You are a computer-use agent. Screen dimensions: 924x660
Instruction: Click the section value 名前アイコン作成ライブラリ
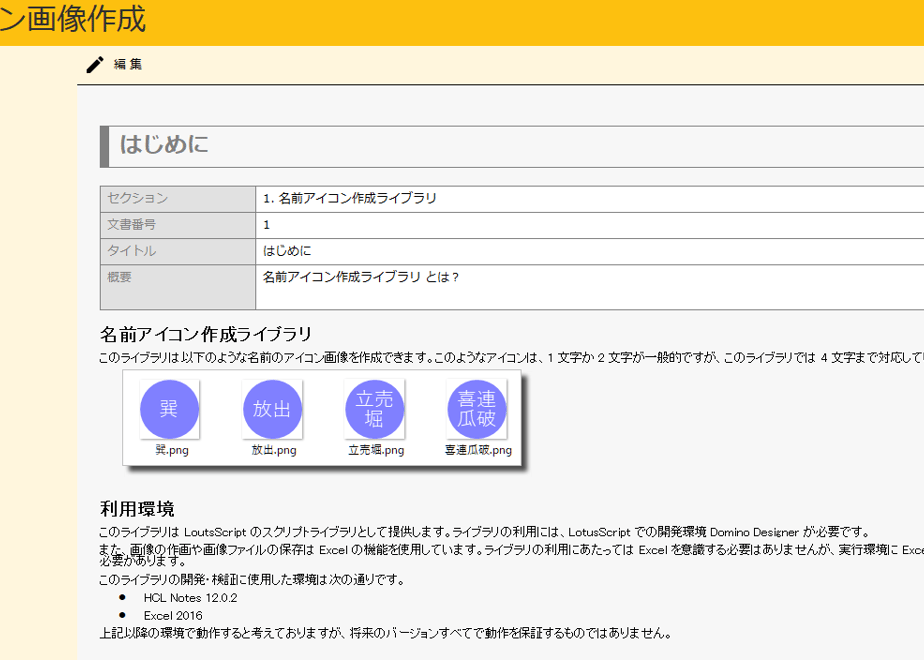click(x=350, y=199)
